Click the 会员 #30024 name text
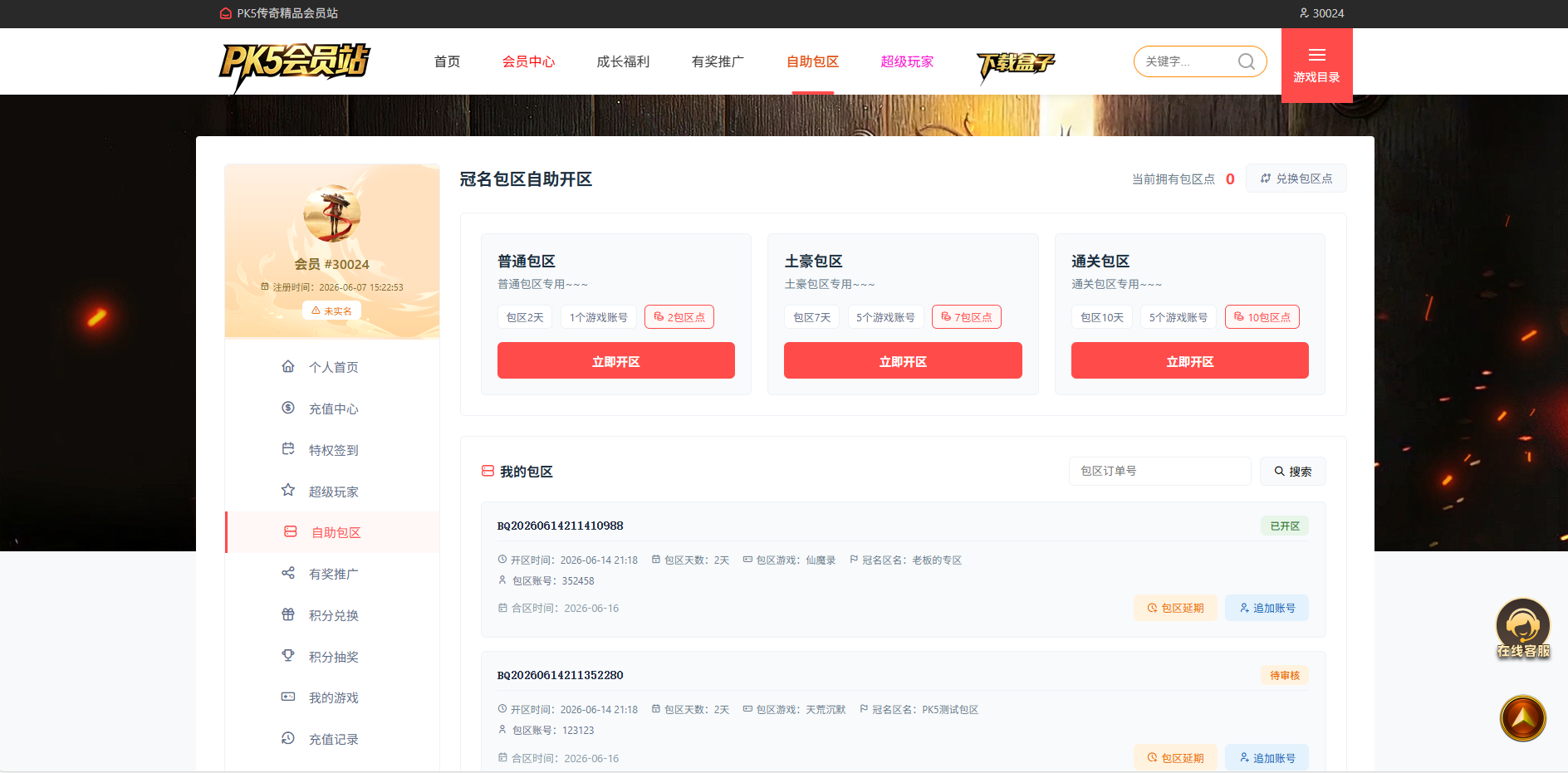 tap(331, 264)
